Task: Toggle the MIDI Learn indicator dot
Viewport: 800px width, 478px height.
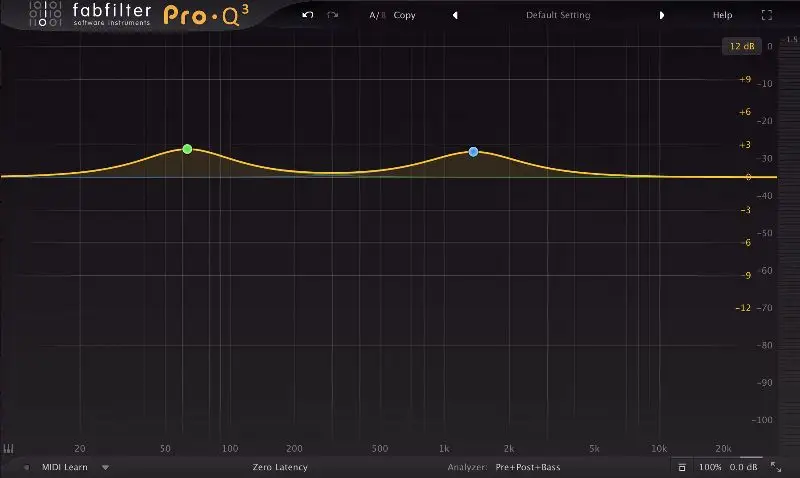Action: (x=27, y=467)
